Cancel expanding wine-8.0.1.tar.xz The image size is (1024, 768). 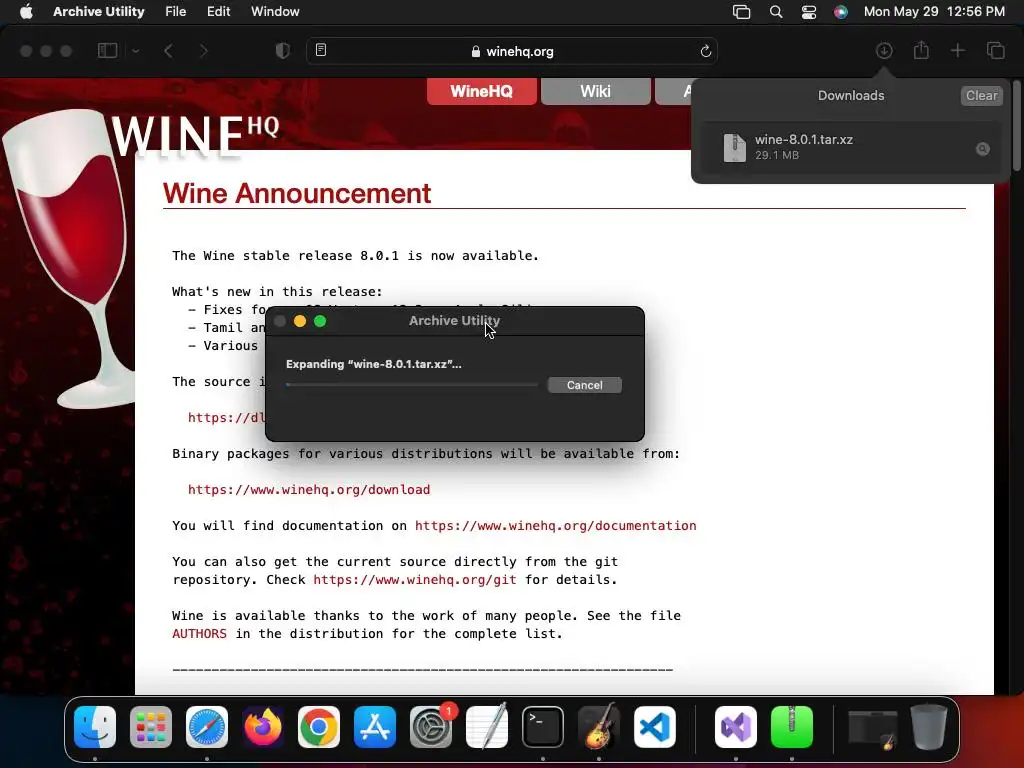[584, 385]
